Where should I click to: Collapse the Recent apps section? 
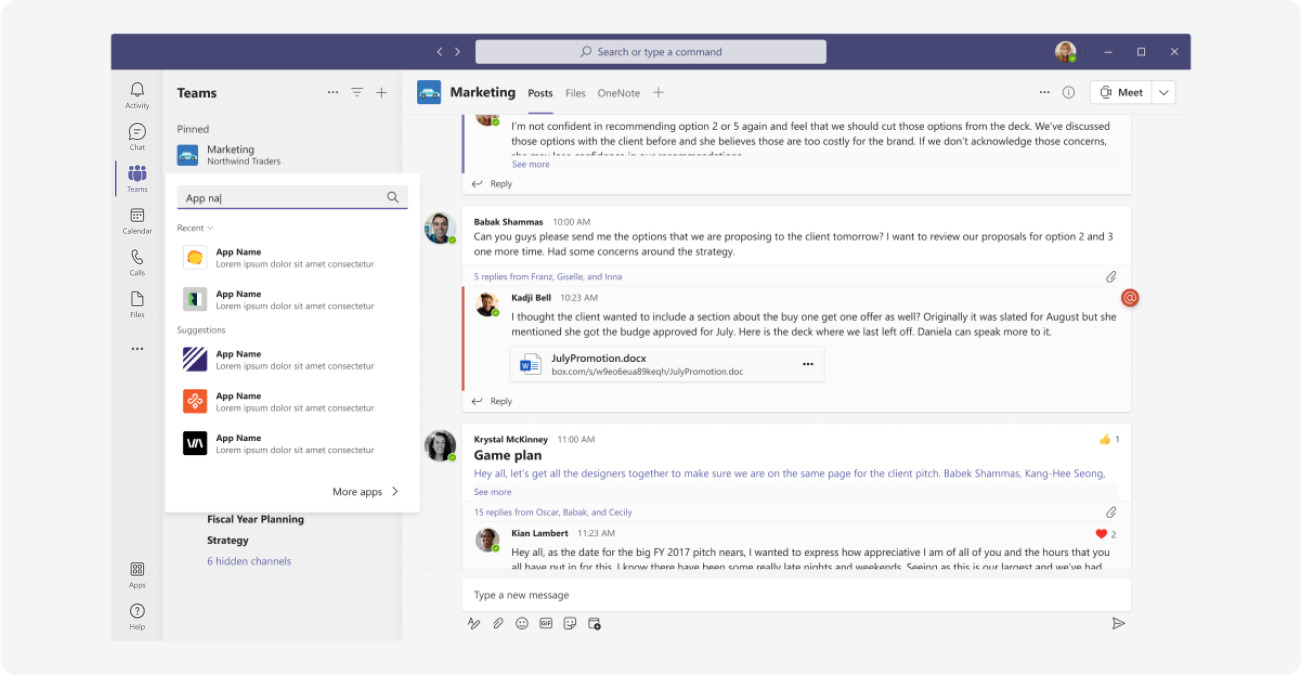point(195,228)
